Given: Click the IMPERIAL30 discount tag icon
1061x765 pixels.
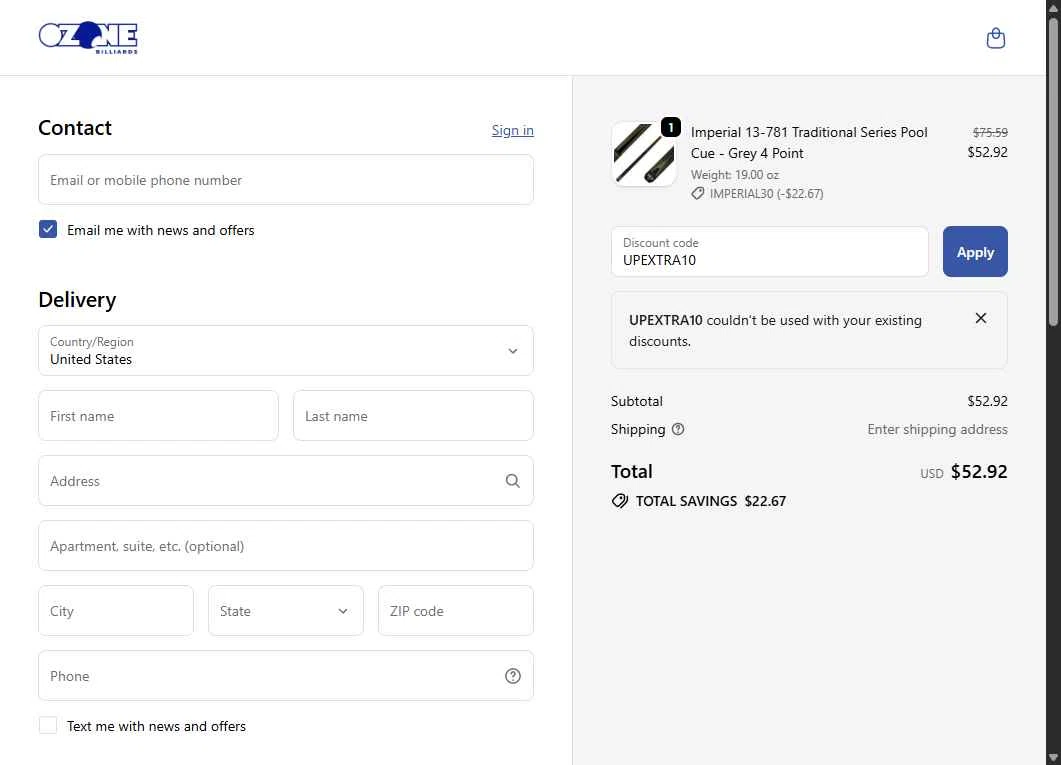Looking at the screenshot, I should pos(698,193).
